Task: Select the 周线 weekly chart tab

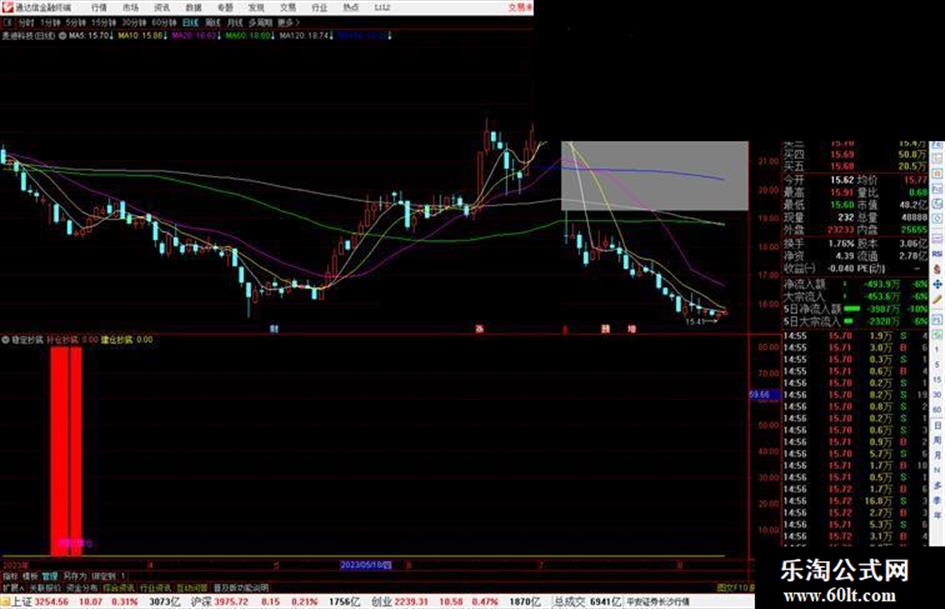Action: point(213,22)
